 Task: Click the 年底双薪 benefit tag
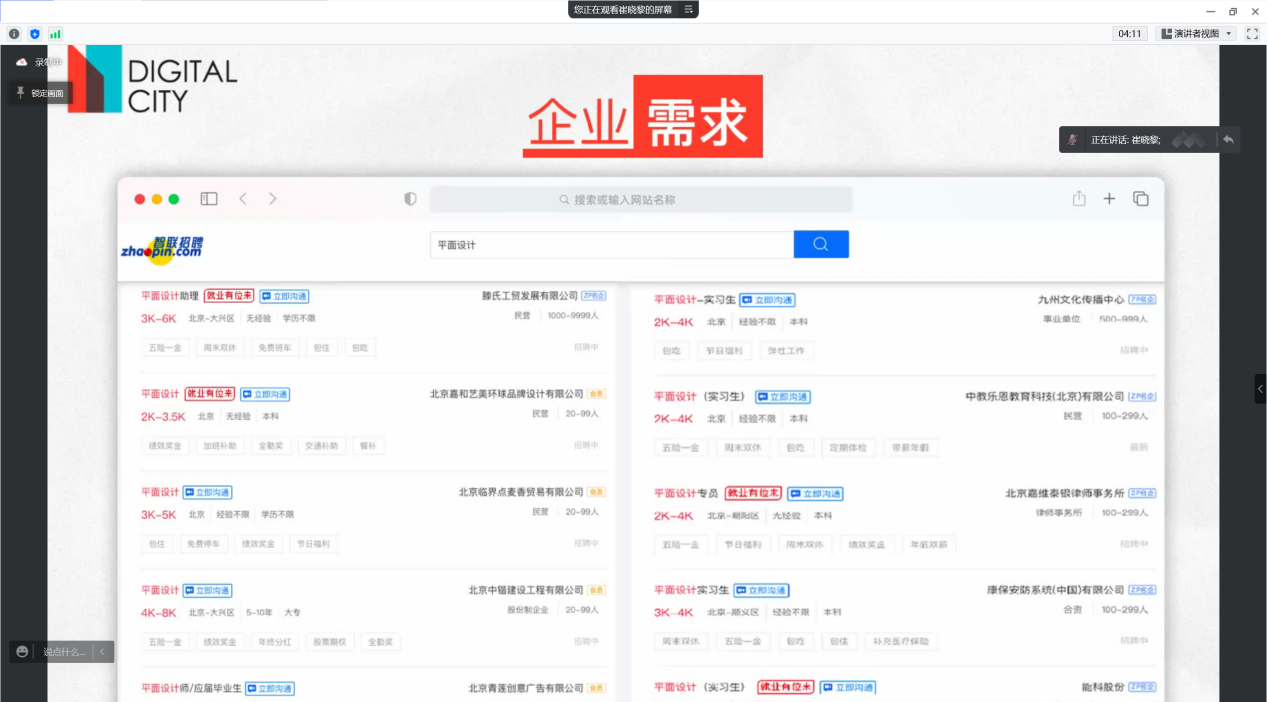929,545
